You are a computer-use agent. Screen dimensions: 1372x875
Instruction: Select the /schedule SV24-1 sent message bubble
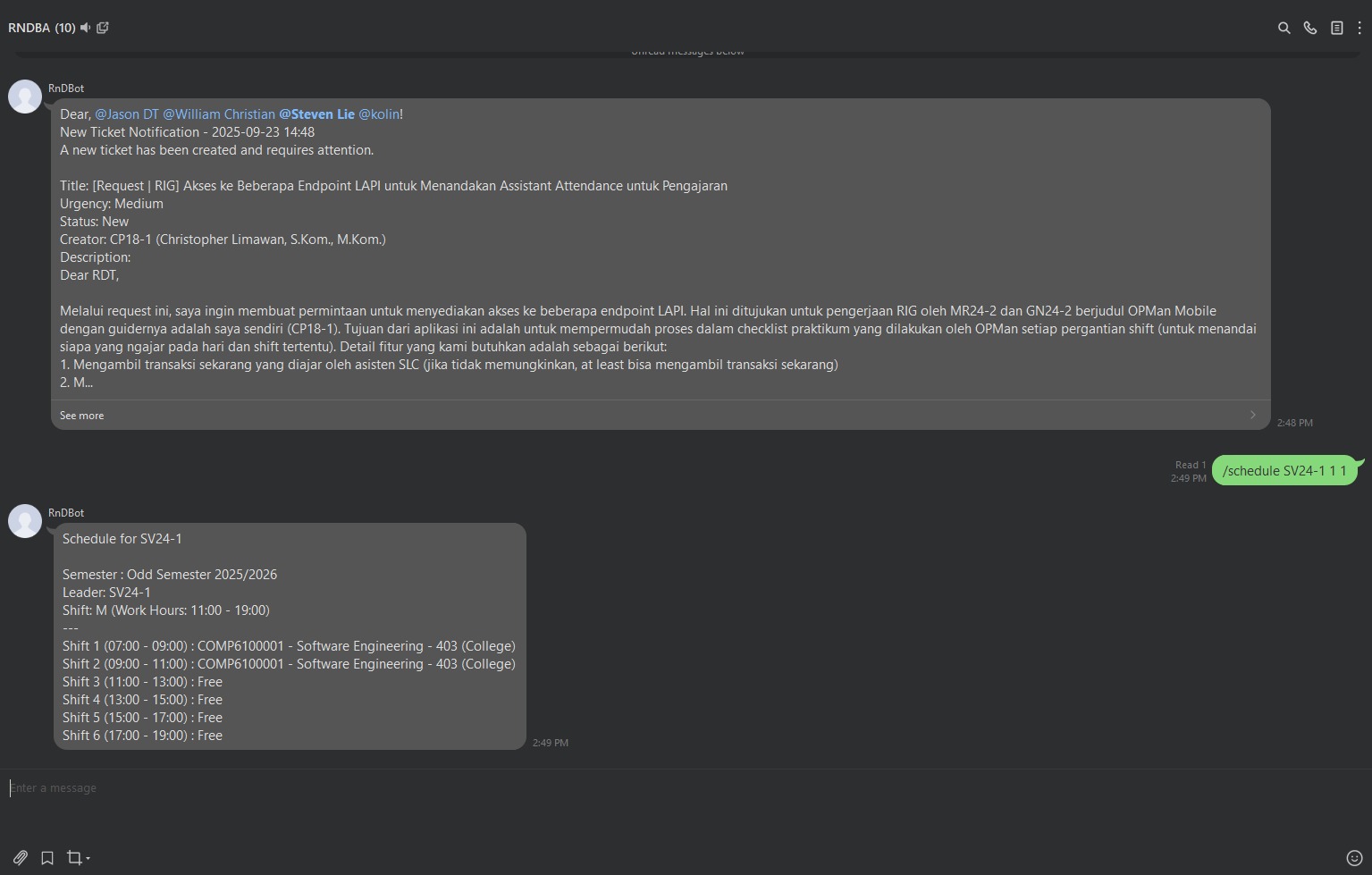point(1284,470)
